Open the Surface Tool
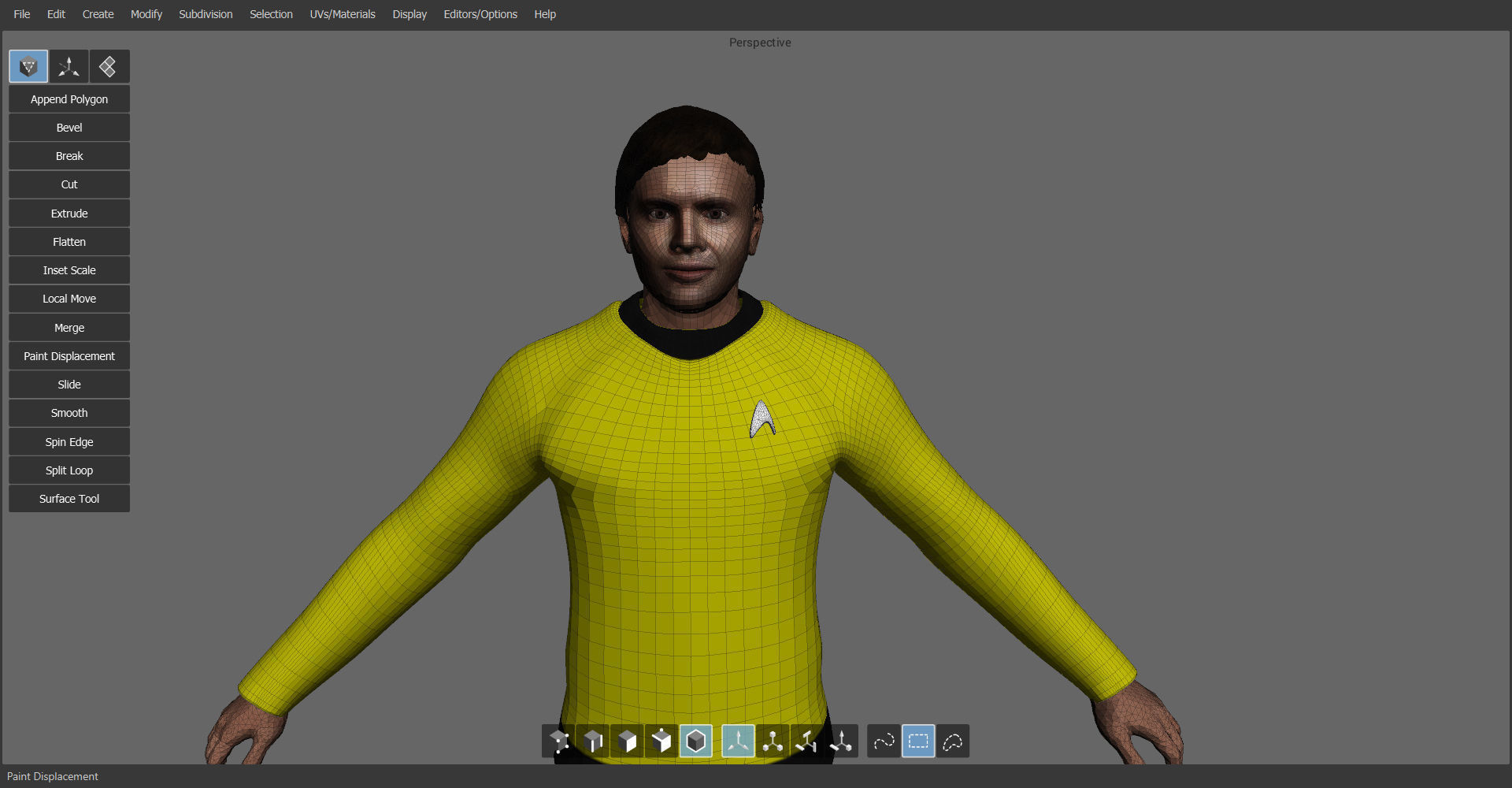 click(x=69, y=499)
